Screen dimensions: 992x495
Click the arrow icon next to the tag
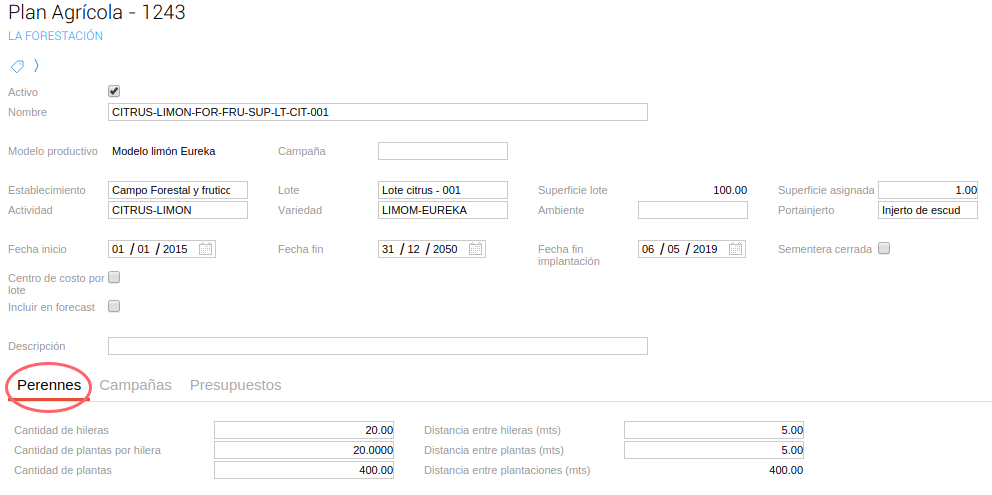pyautogui.click(x=37, y=67)
